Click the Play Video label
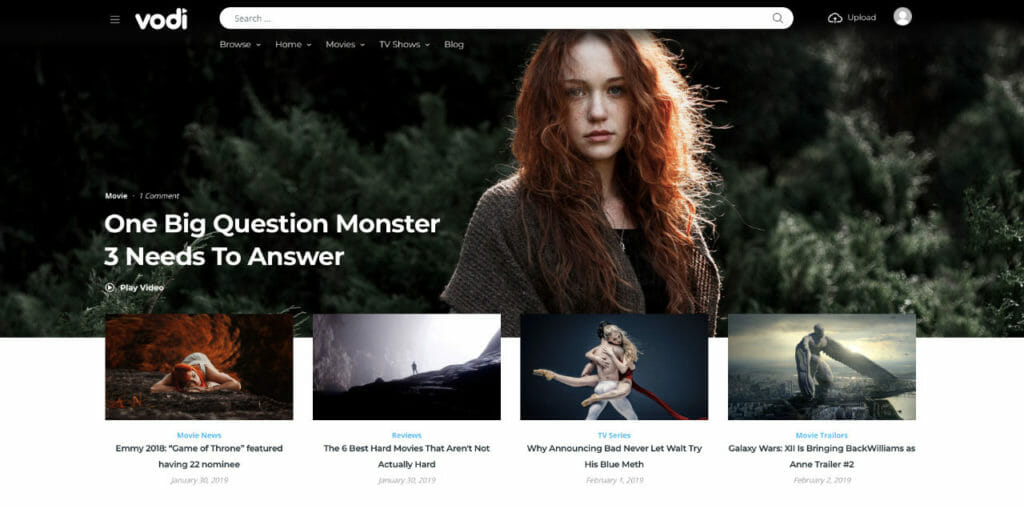The image size is (1024, 509). click(x=142, y=287)
